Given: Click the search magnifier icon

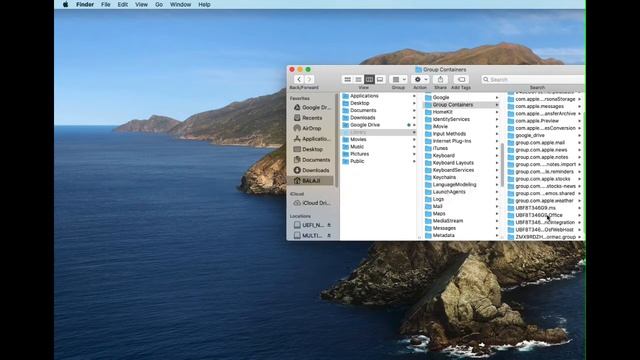Looking at the screenshot, I should 486,80.
